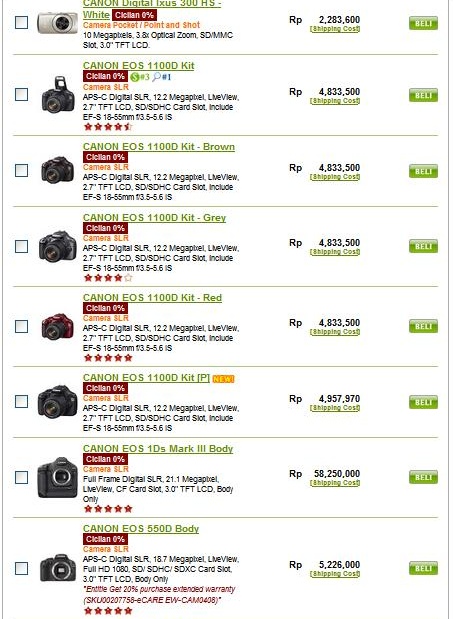The height and width of the screenshot is (619, 453).
Task: Click star rating of EOS 1Ds Mark III
Action: (108, 509)
